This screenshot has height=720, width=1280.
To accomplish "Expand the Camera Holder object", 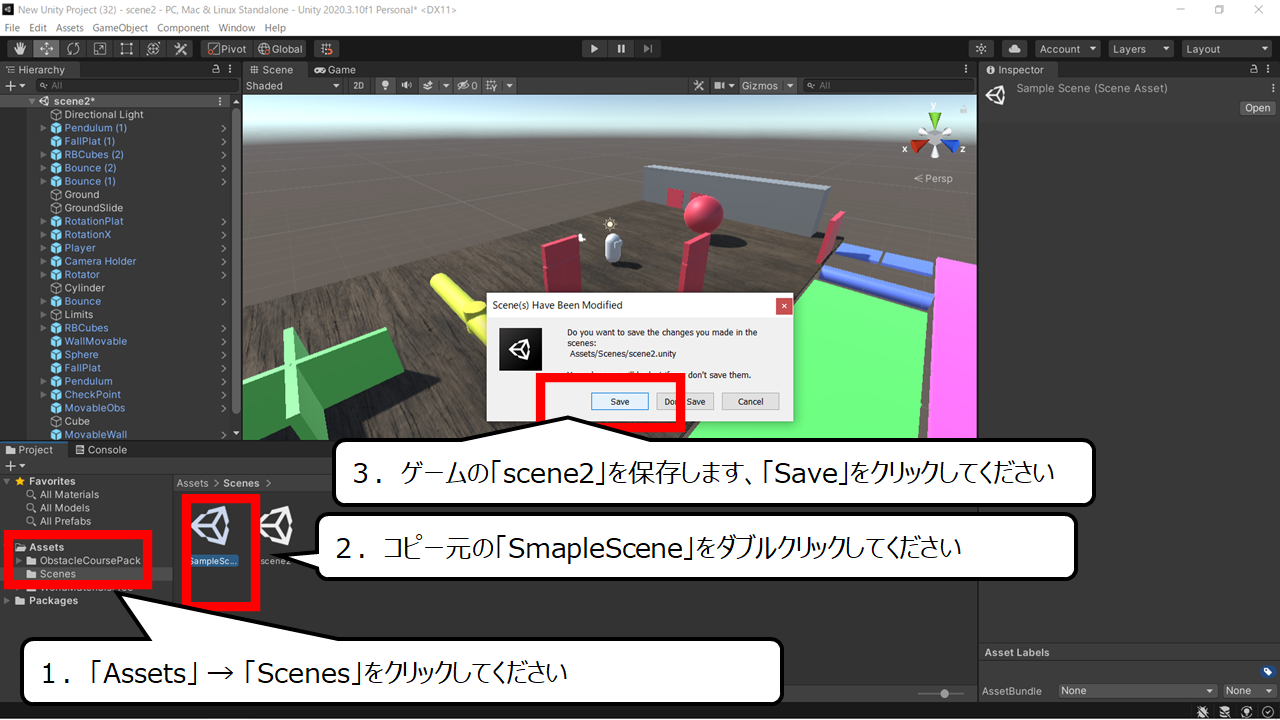I will (x=44, y=261).
